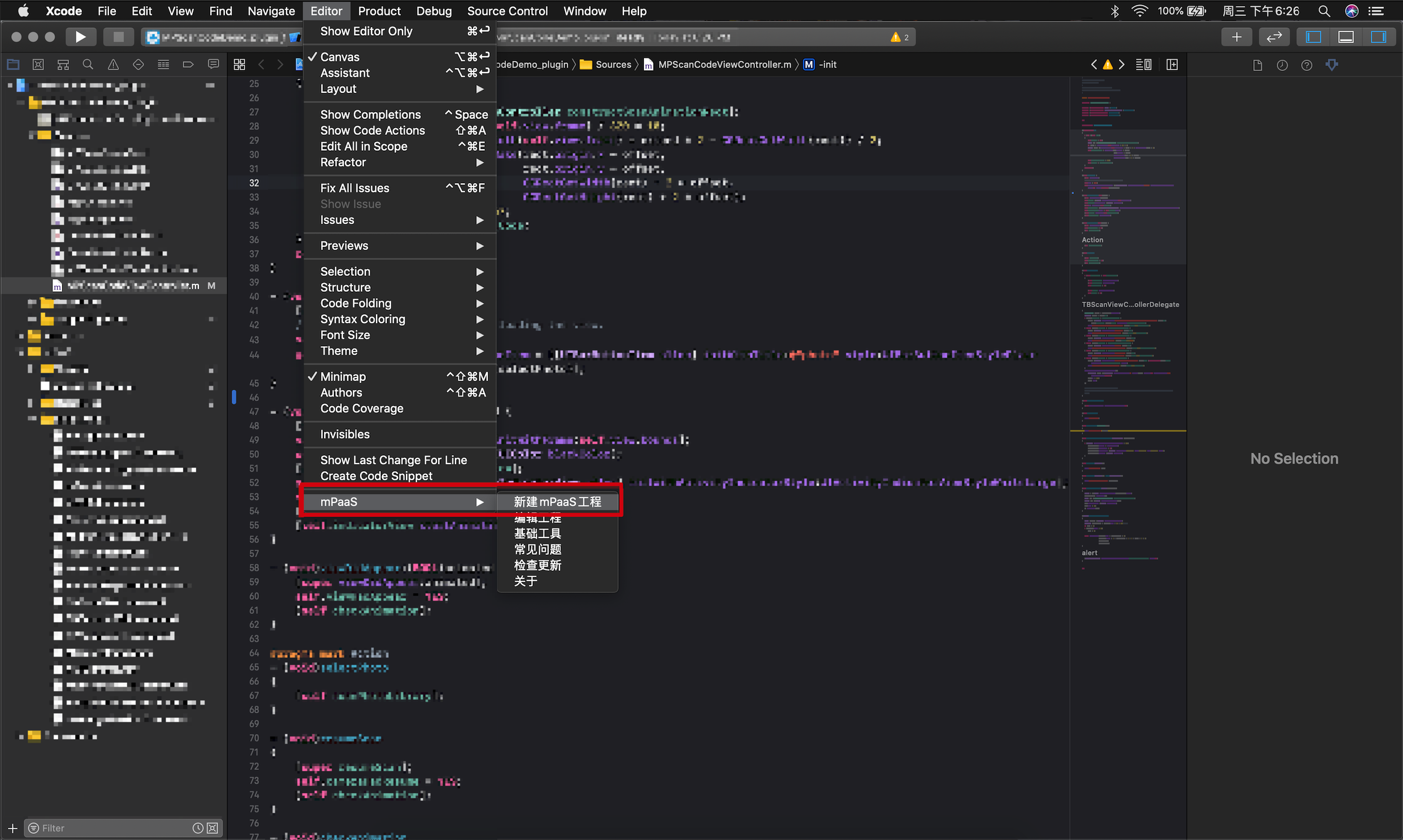Viewport: 1403px width, 840px height.
Task: Expand the Font Size submenu
Action: [400, 335]
